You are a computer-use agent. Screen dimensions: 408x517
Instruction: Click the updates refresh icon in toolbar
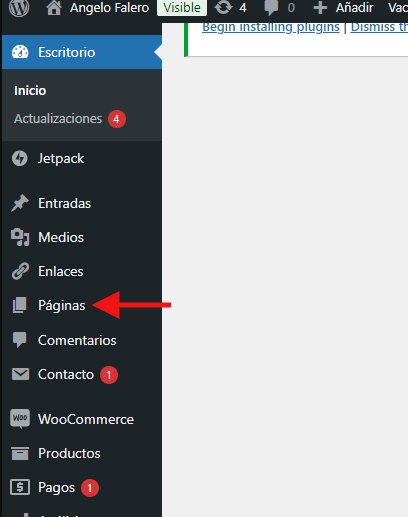[223, 7]
